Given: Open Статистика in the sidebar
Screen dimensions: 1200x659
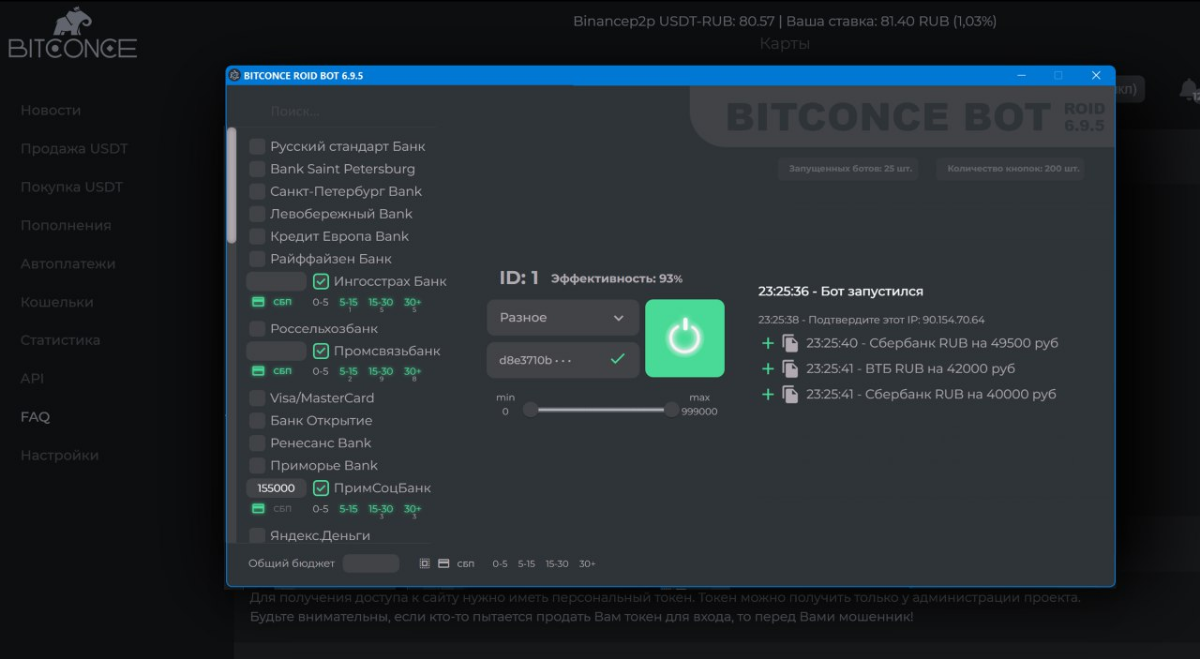Looking at the screenshot, I should [60, 340].
